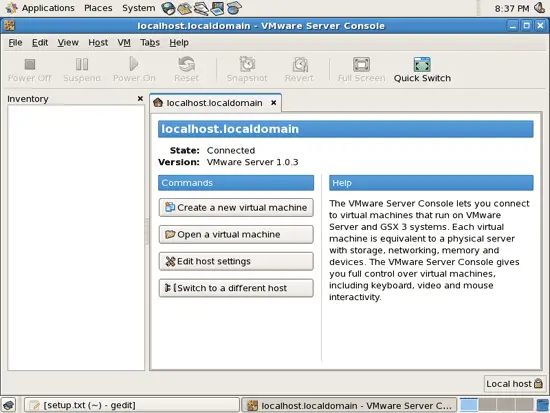Open the Places menu in the top panel
Screen dimensions: 550x413
coord(98,8)
